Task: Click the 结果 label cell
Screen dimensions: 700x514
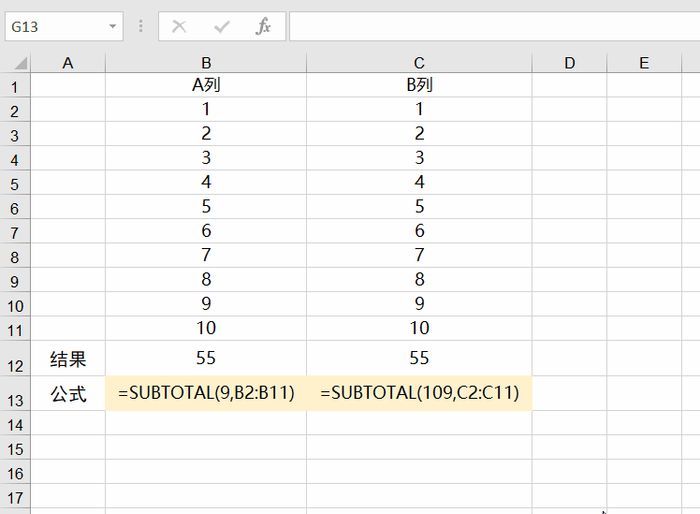Action: pyautogui.click(x=68, y=359)
